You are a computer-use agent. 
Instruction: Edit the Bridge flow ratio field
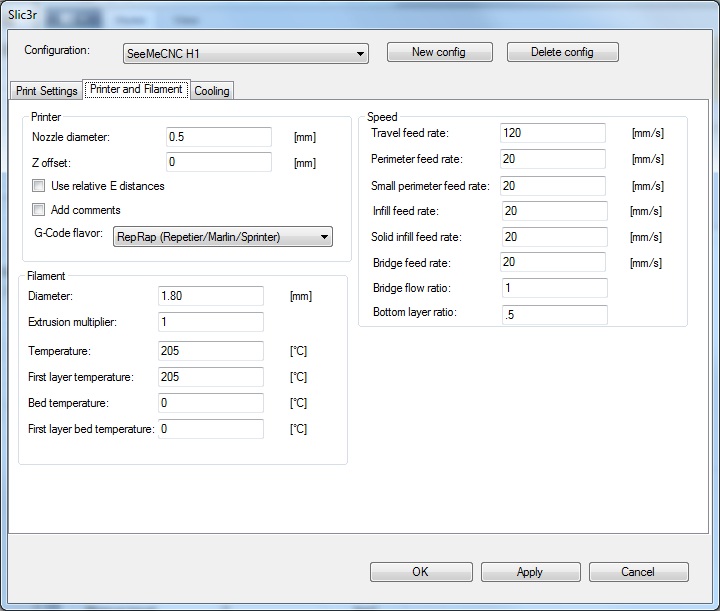pyautogui.click(x=553, y=289)
